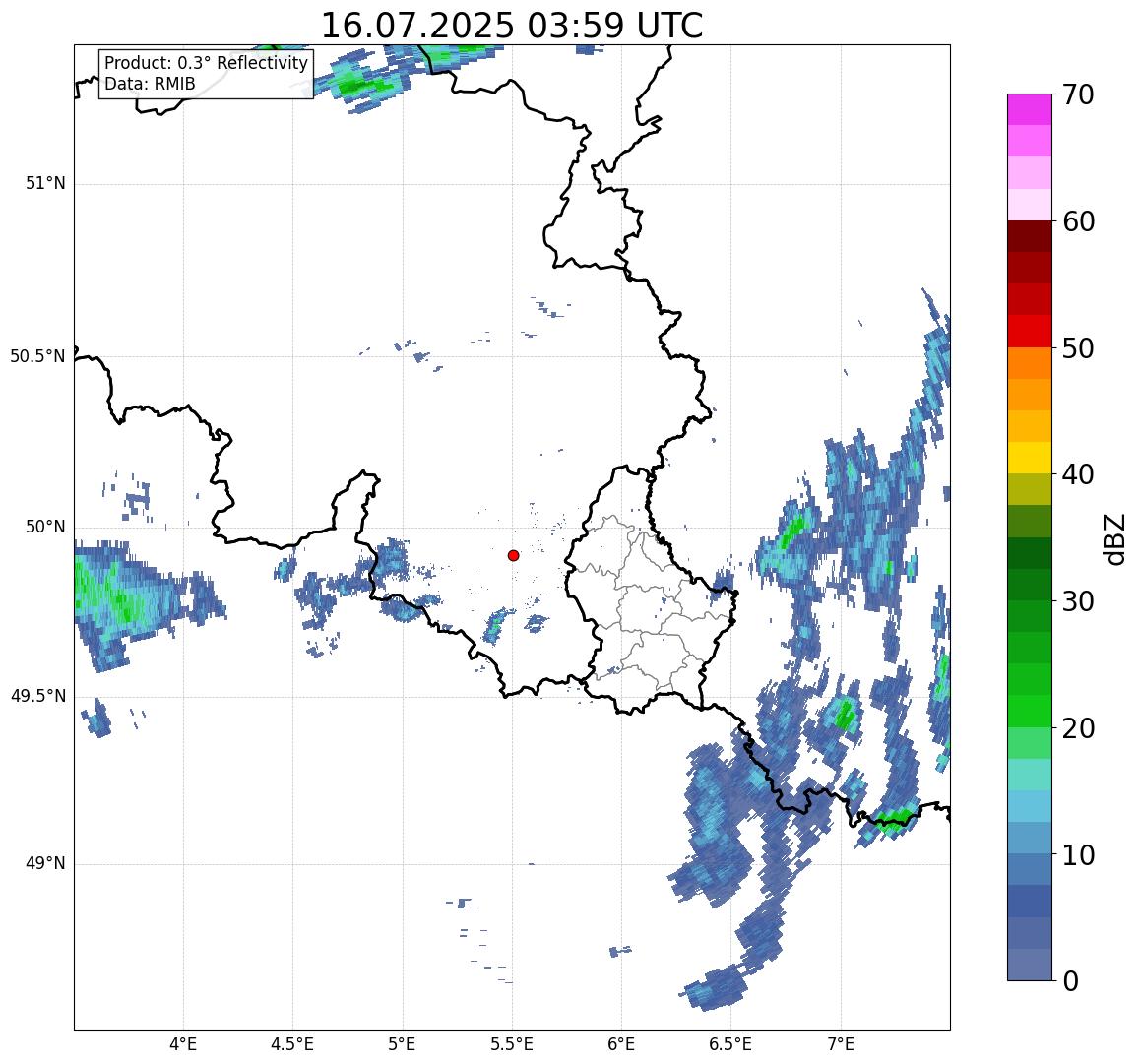Click the 51°N latitude label
1139x1064 pixels.
pyautogui.click(x=45, y=184)
